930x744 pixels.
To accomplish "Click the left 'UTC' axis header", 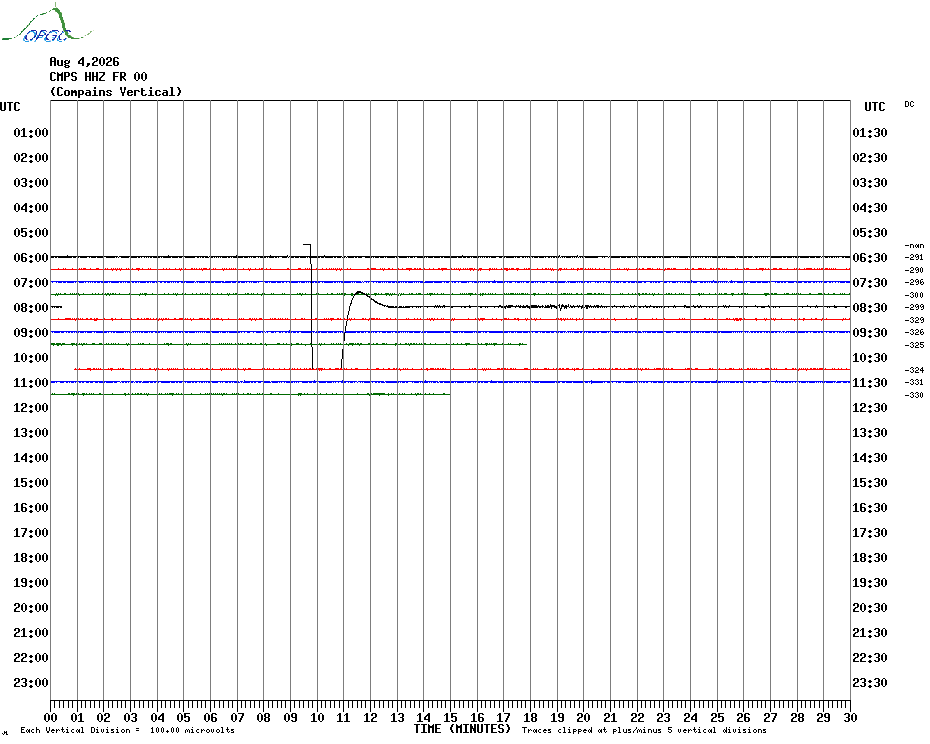I will coord(10,107).
